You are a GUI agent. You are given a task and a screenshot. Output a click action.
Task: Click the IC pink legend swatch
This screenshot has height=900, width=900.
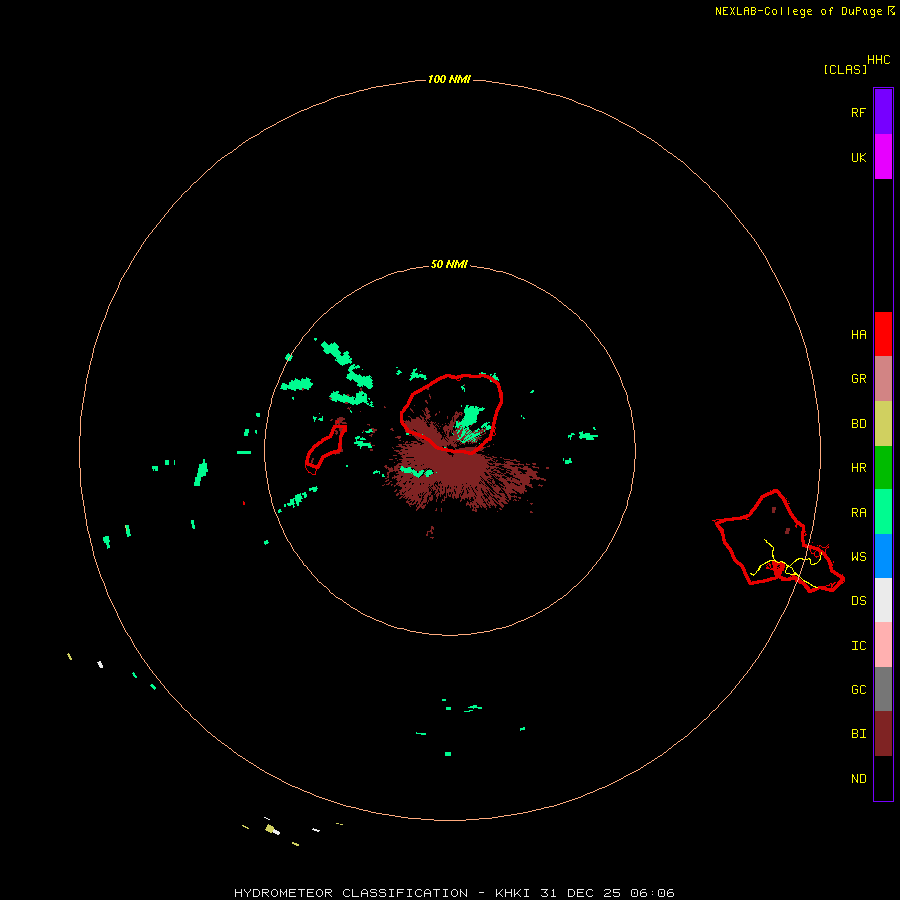883,645
